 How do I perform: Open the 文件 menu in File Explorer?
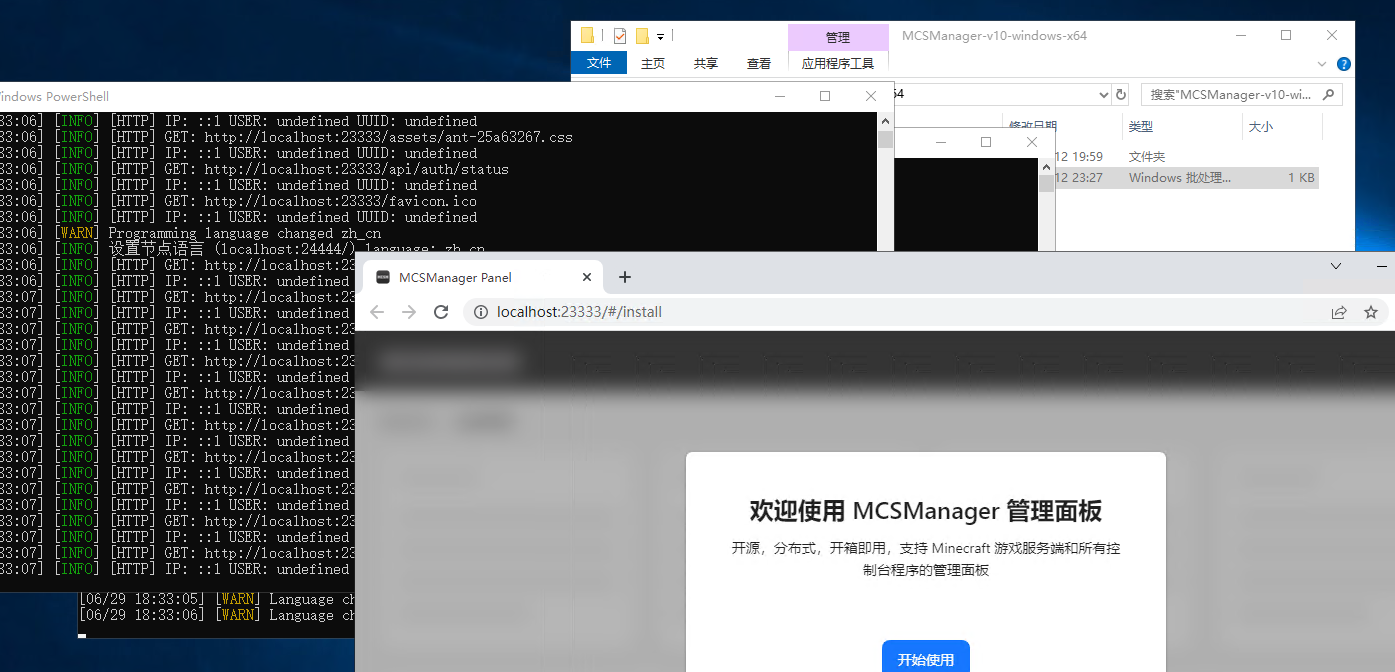point(599,63)
